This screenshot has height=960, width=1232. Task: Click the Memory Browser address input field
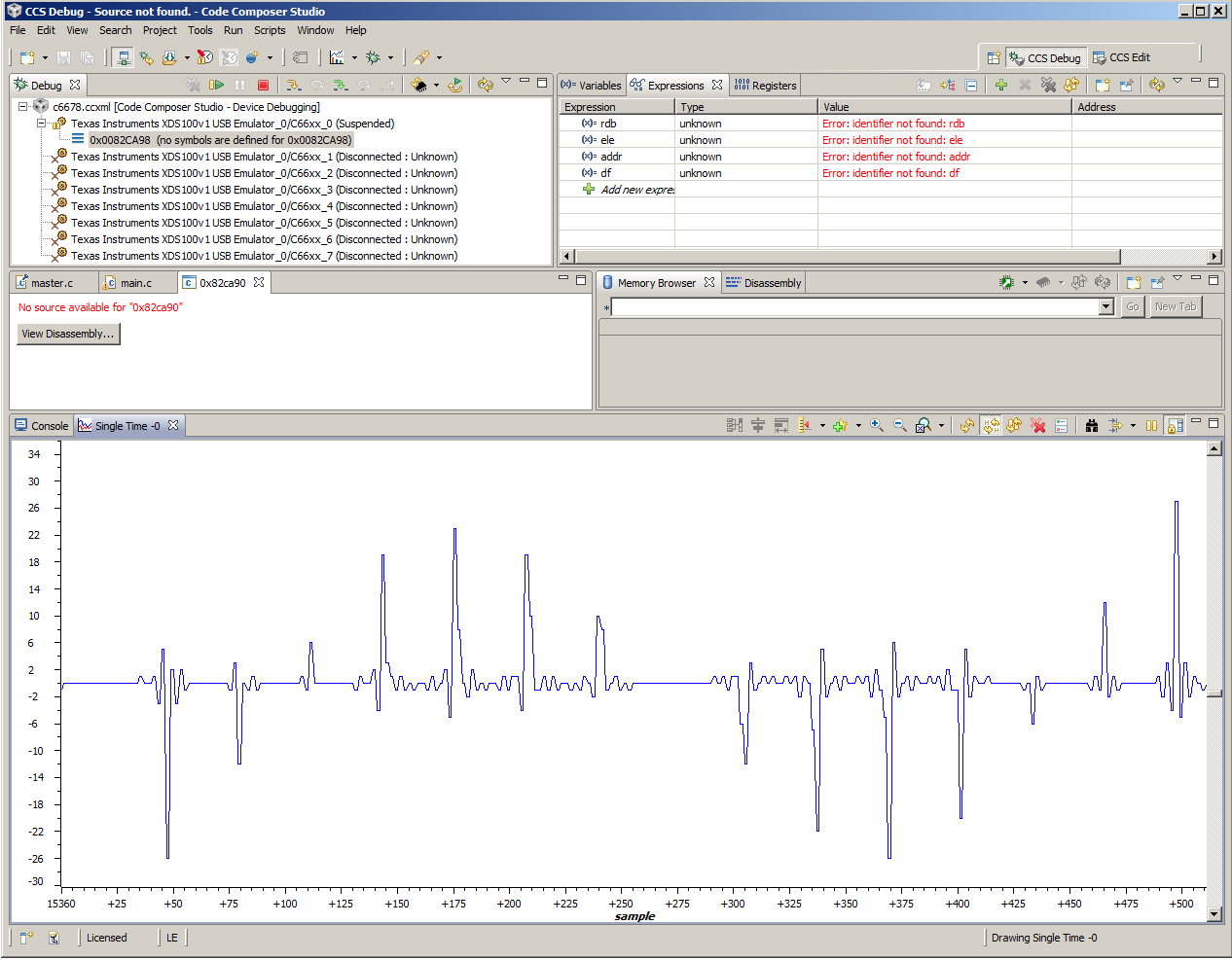click(x=854, y=307)
